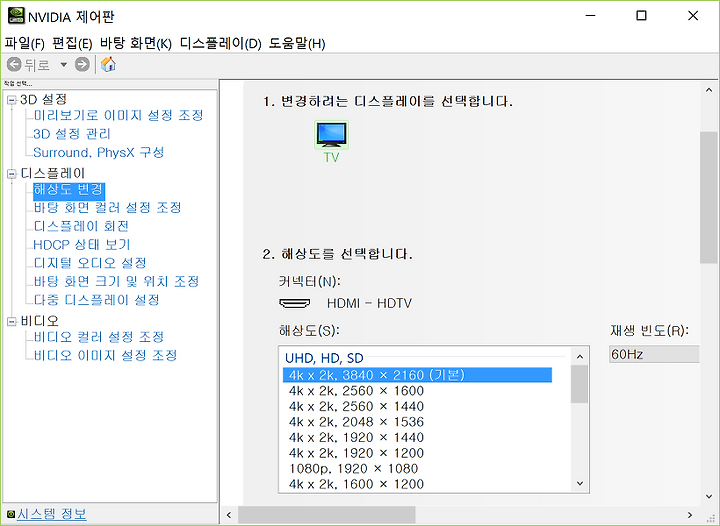Select resolution 4k x 2k, 1920 × 1200
The width and height of the screenshot is (720, 526).
356,453
